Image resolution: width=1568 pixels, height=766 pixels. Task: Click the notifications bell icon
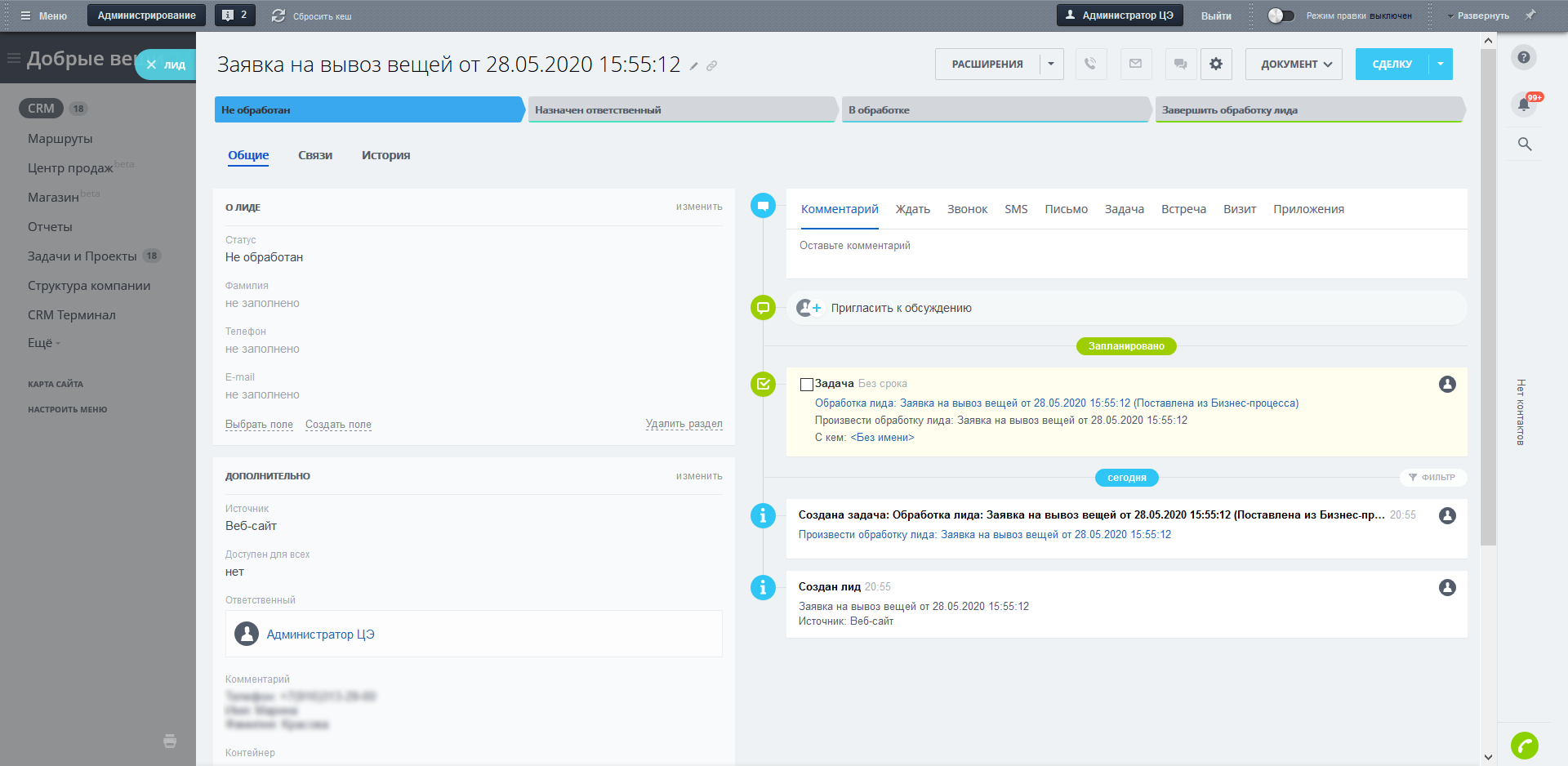[x=1523, y=105]
